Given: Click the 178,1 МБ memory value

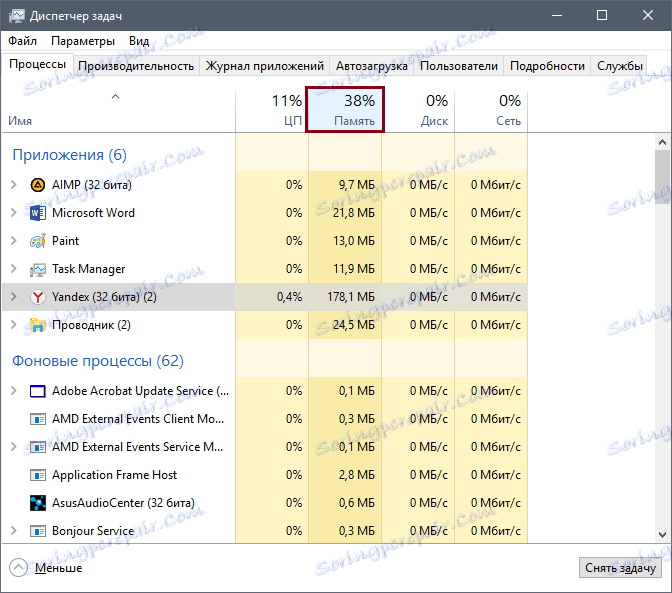Looking at the screenshot, I should coord(351,297).
